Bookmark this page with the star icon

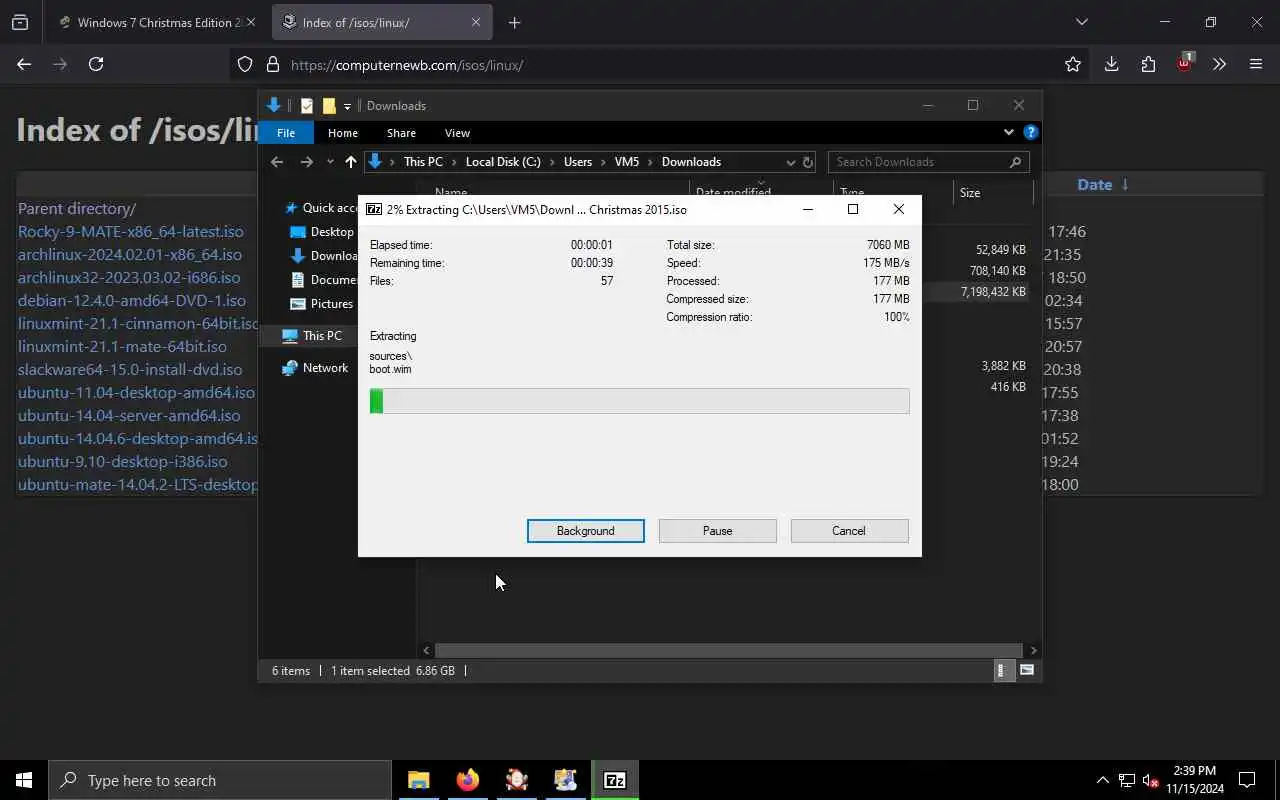pos(1073,65)
